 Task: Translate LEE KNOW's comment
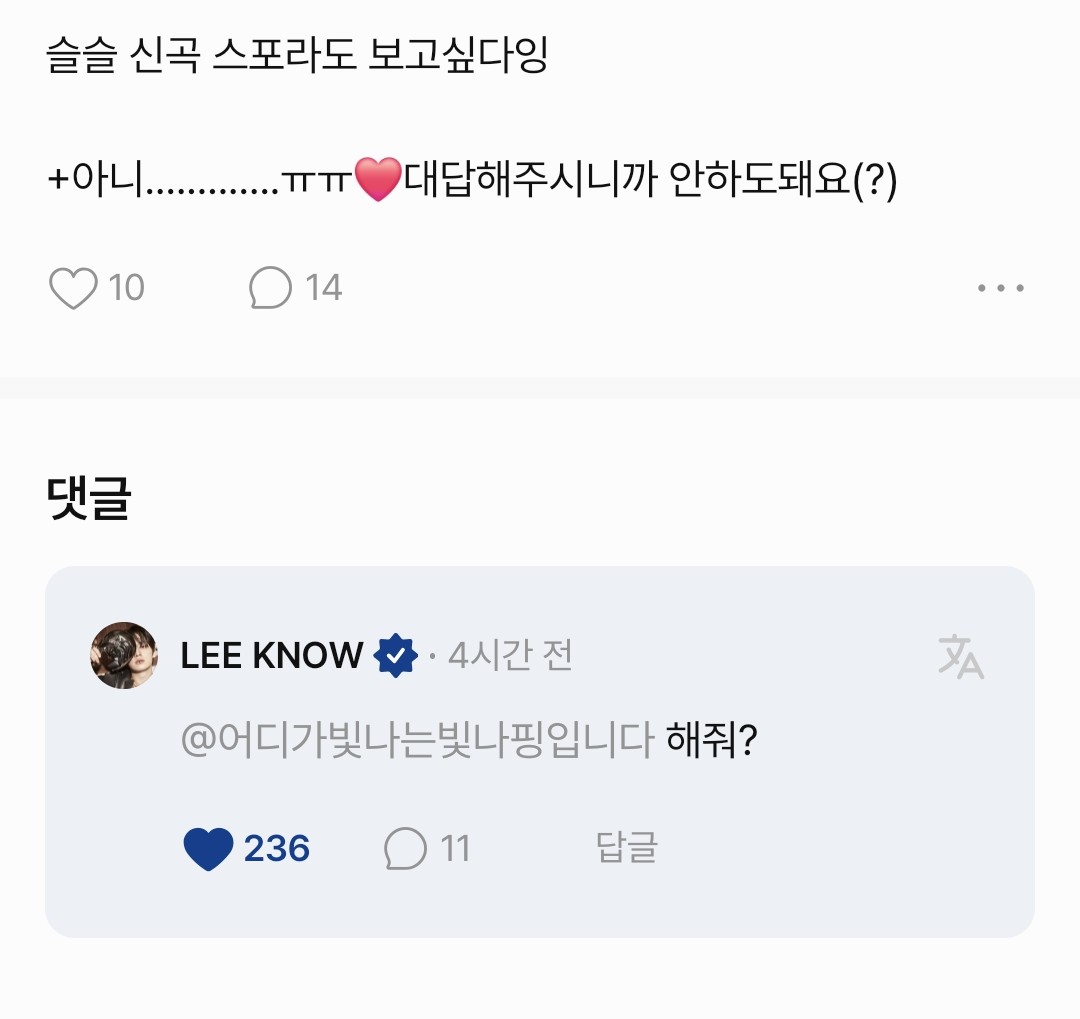pos(961,657)
